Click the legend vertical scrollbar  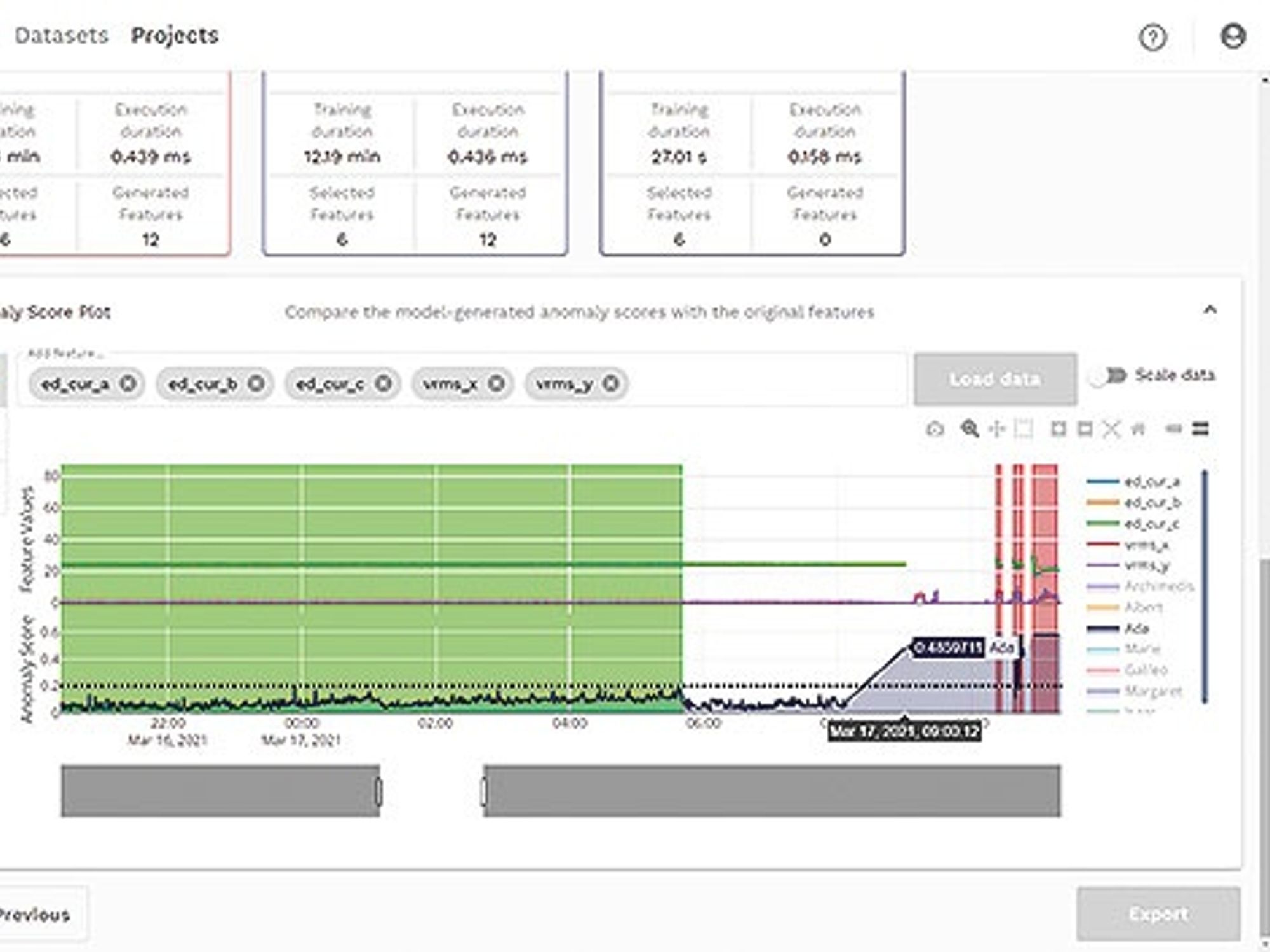tap(1205, 586)
